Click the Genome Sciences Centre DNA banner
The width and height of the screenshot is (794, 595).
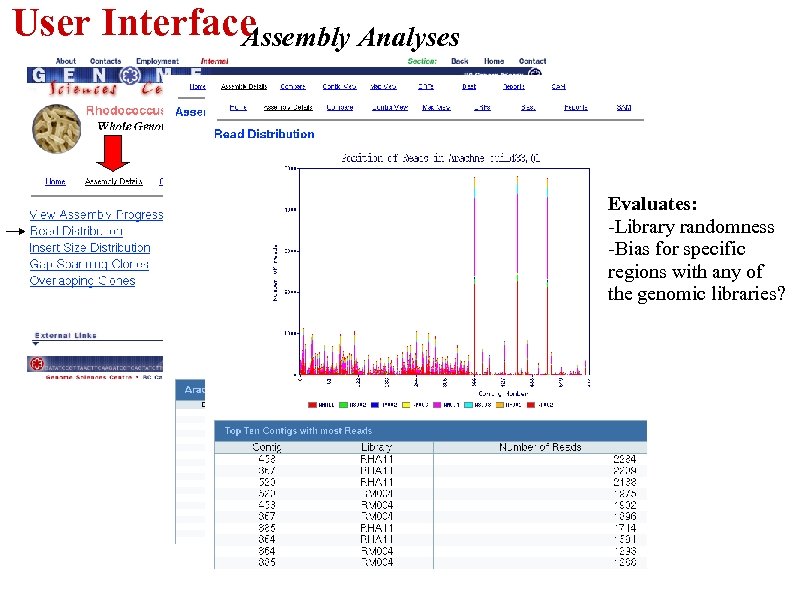(95, 364)
